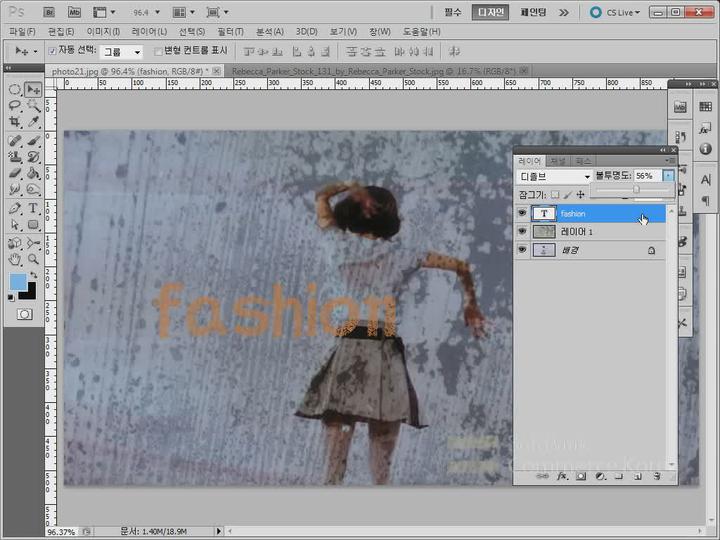Select the Elliptical Marquee tool
The width and height of the screenshot is (720, 540).
coord(15,89)
